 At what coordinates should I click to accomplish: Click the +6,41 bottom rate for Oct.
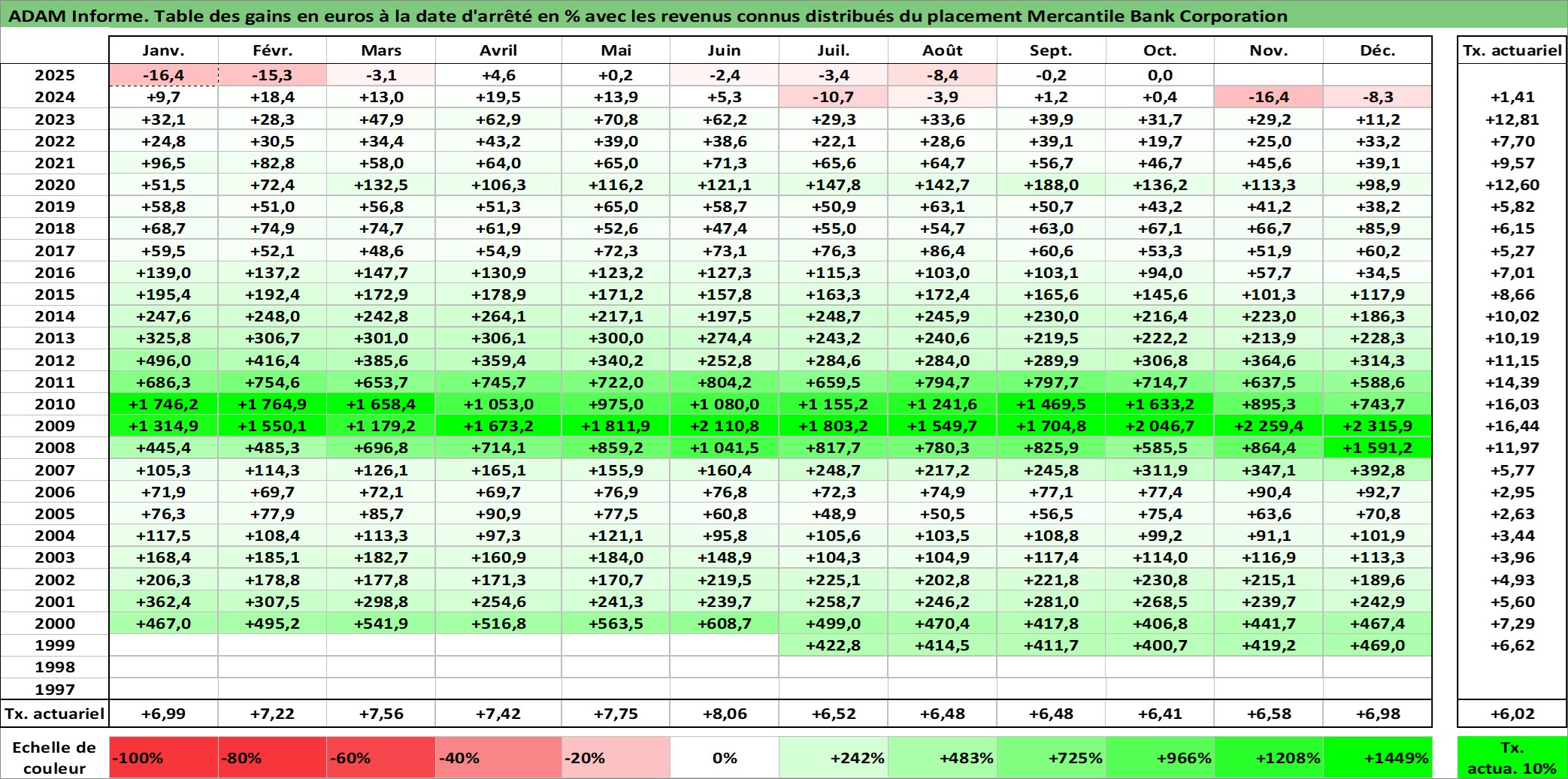click(x=1161, y=714)
